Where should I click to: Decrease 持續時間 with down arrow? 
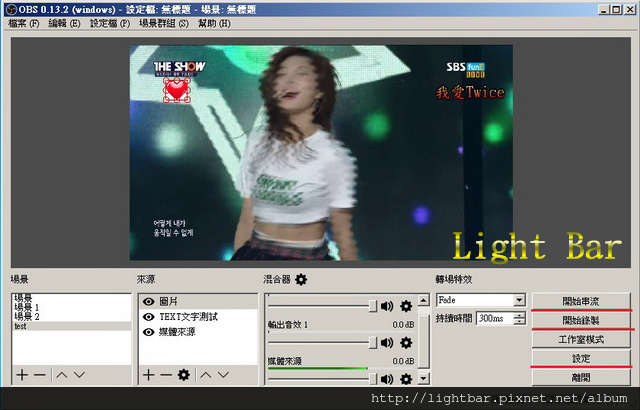click(520, 321)
